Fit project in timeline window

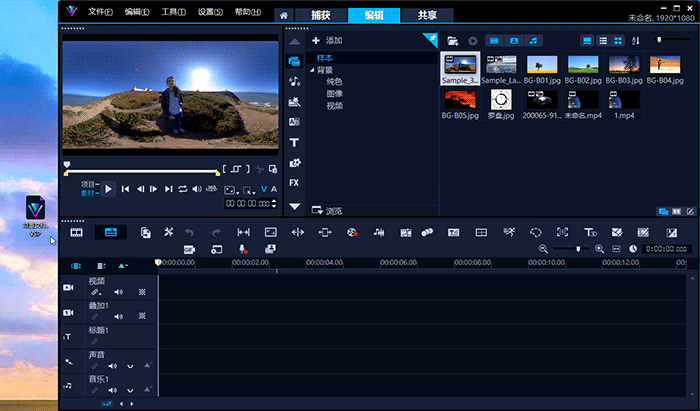click(x=617, y=249)
